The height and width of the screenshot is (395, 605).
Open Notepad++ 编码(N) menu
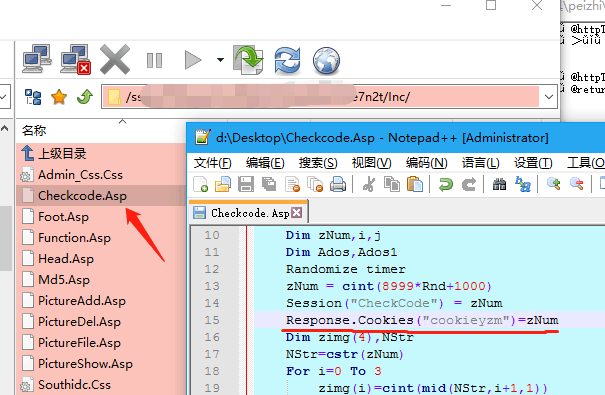coord(426,163)
